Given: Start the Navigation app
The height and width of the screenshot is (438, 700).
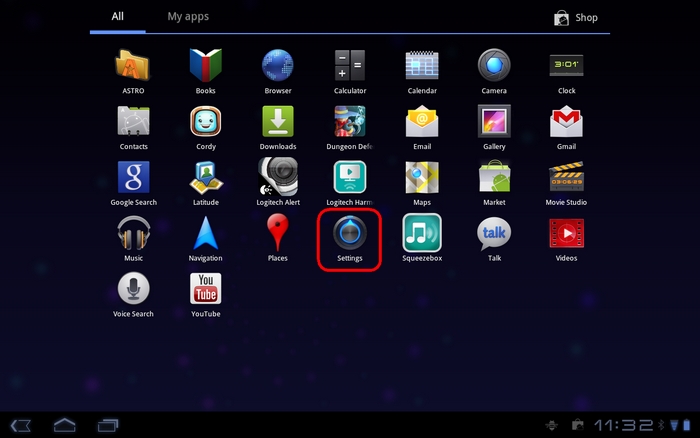Looking at the screenshot, I should pyautogui.click(x=205, y=239).
